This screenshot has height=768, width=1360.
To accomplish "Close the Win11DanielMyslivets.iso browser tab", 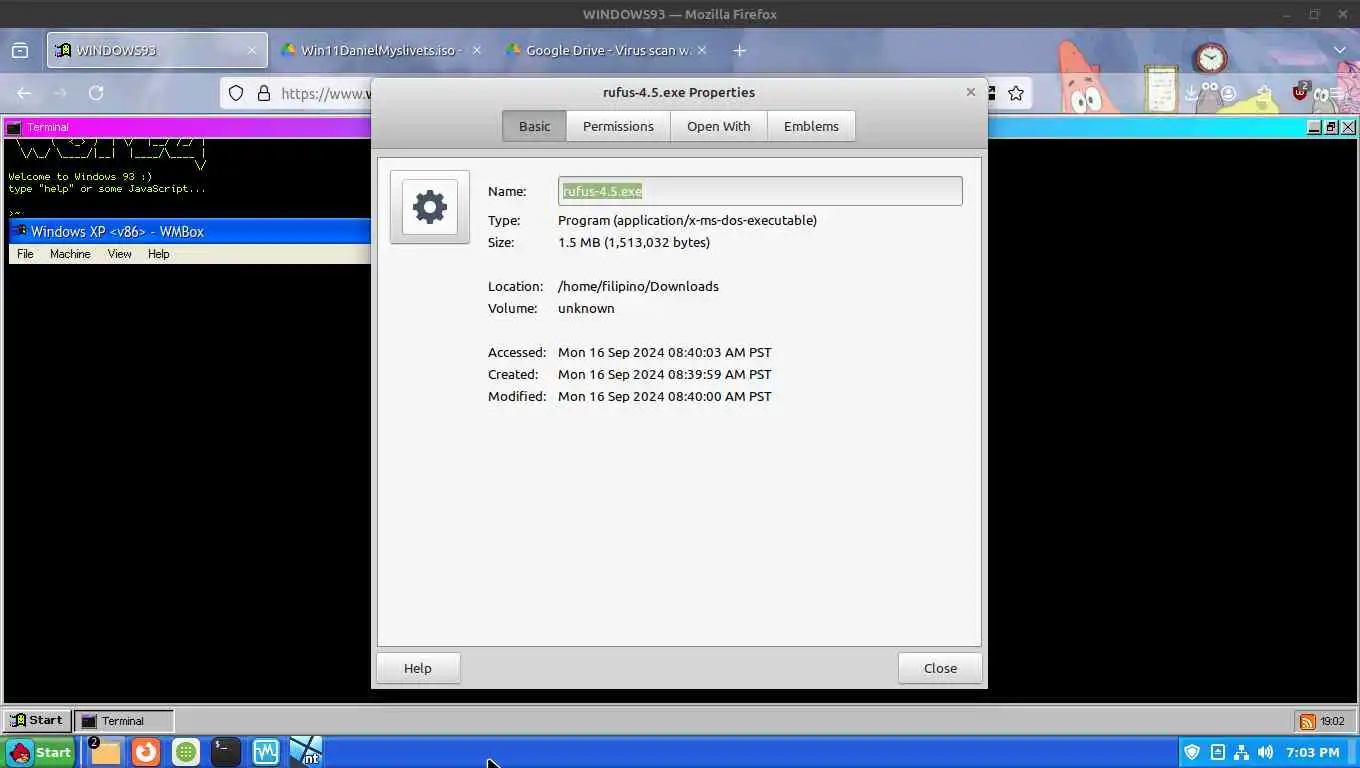I will tap(476, 50).
